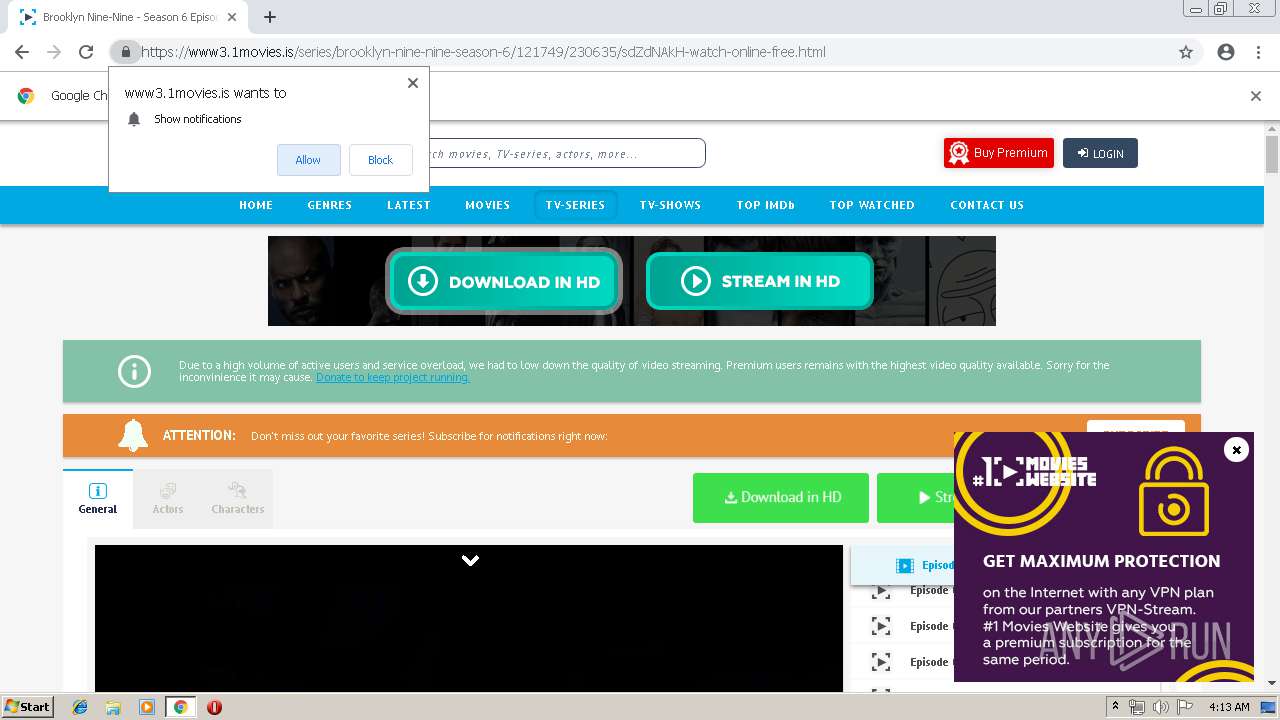Allow notifications from www3.1movies.is
The width and height of the screenshot is (1280, 720).
click(x=308, y=160)
